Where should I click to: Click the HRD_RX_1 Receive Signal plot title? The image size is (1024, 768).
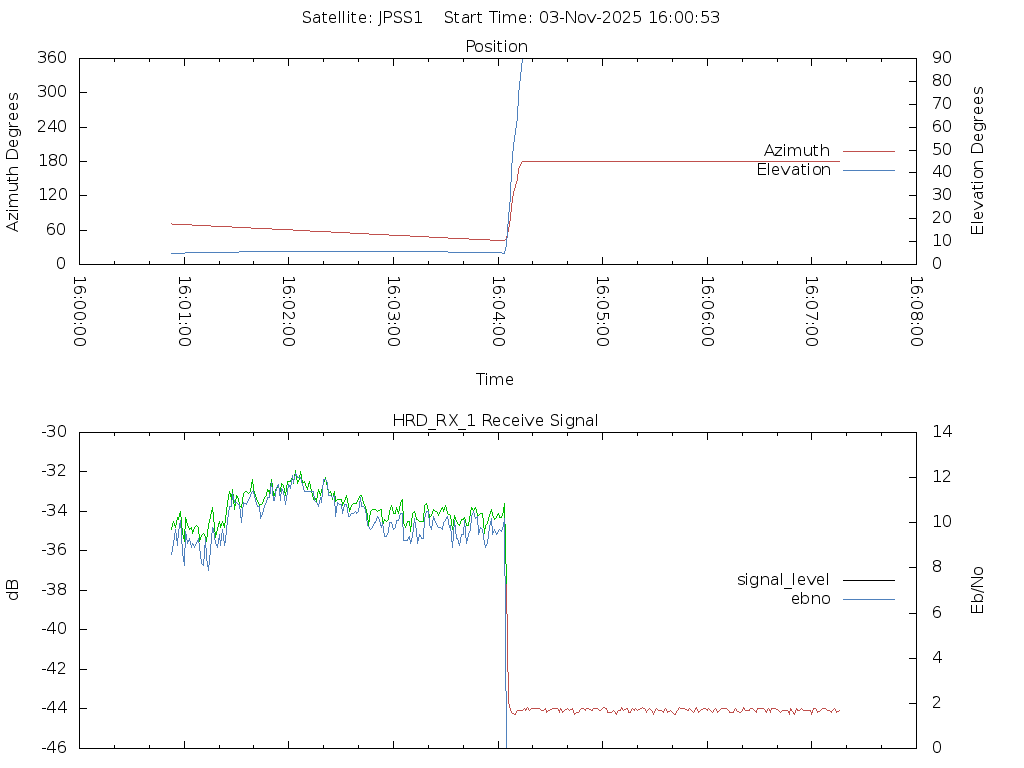[x=495, y=420]
